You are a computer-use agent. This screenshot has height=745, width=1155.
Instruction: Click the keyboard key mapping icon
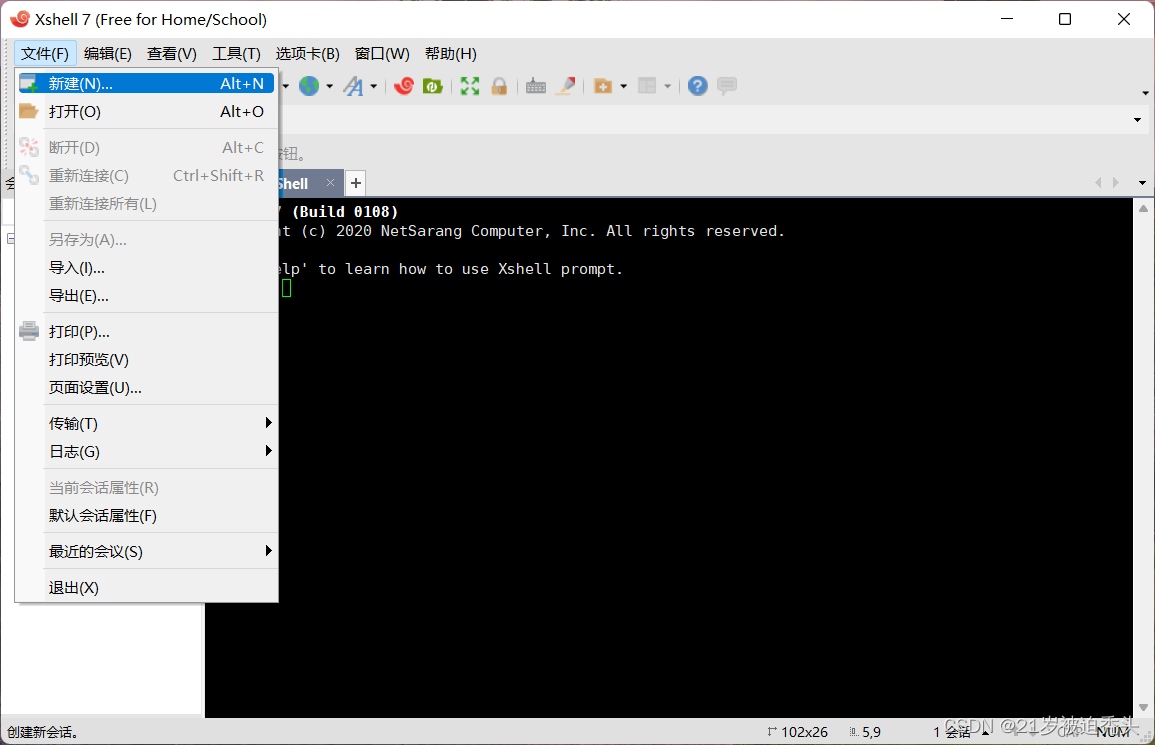[536, 86]
